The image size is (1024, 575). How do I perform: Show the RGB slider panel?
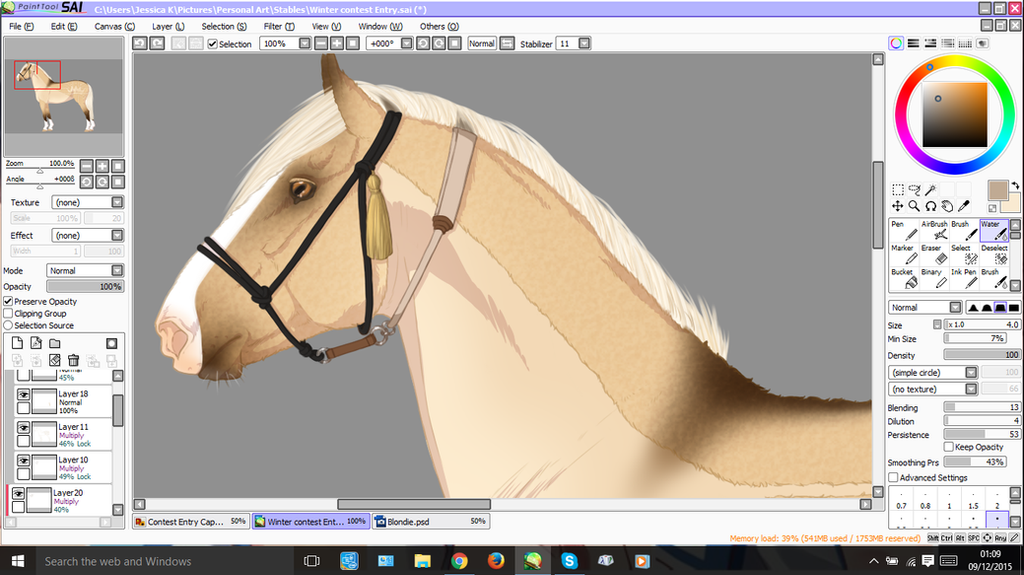pyautogui.click(x=913, y=43)
